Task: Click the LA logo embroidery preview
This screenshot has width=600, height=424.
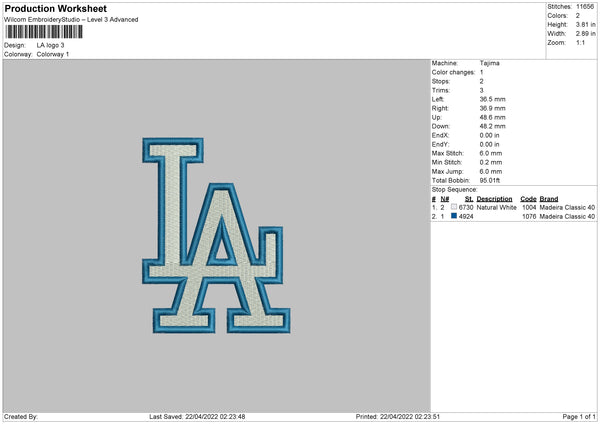Action: click(x=216, y=235)
